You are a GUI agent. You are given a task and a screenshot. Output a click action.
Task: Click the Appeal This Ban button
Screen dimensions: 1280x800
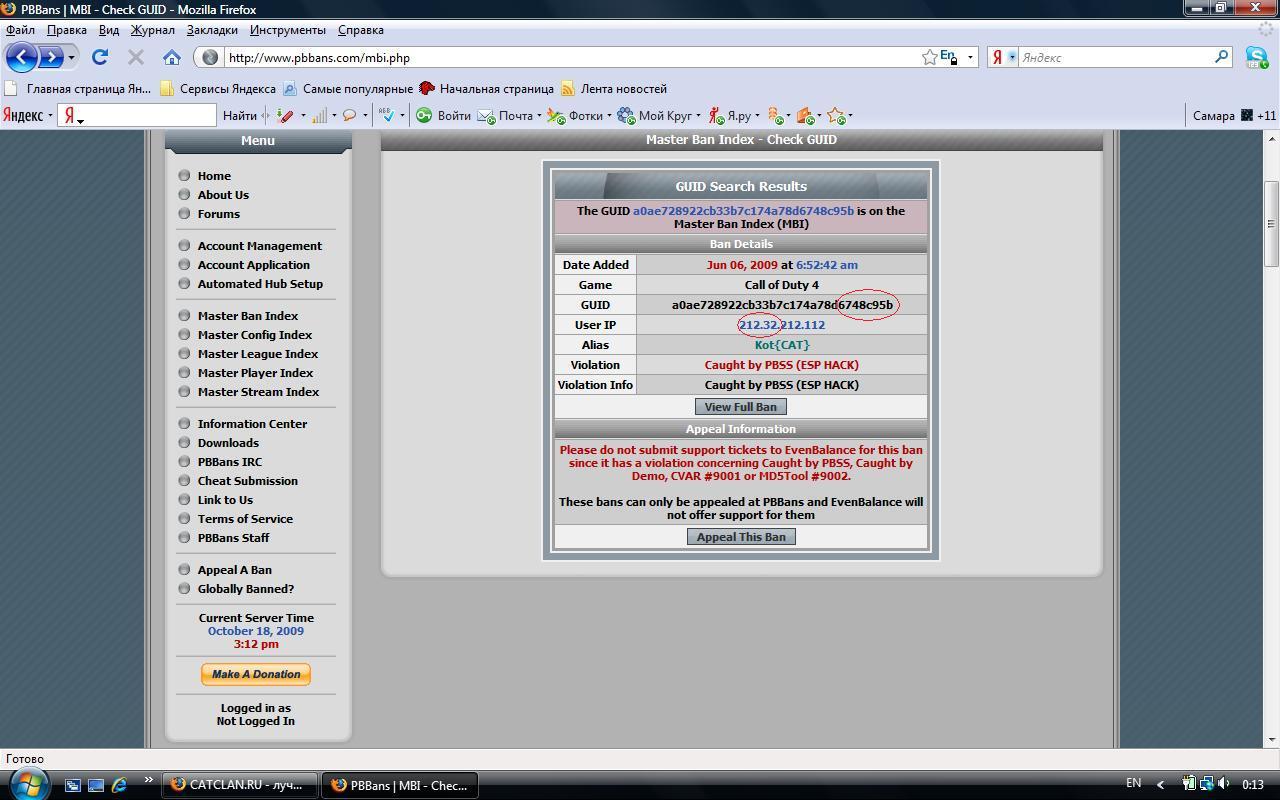[741, 537]
